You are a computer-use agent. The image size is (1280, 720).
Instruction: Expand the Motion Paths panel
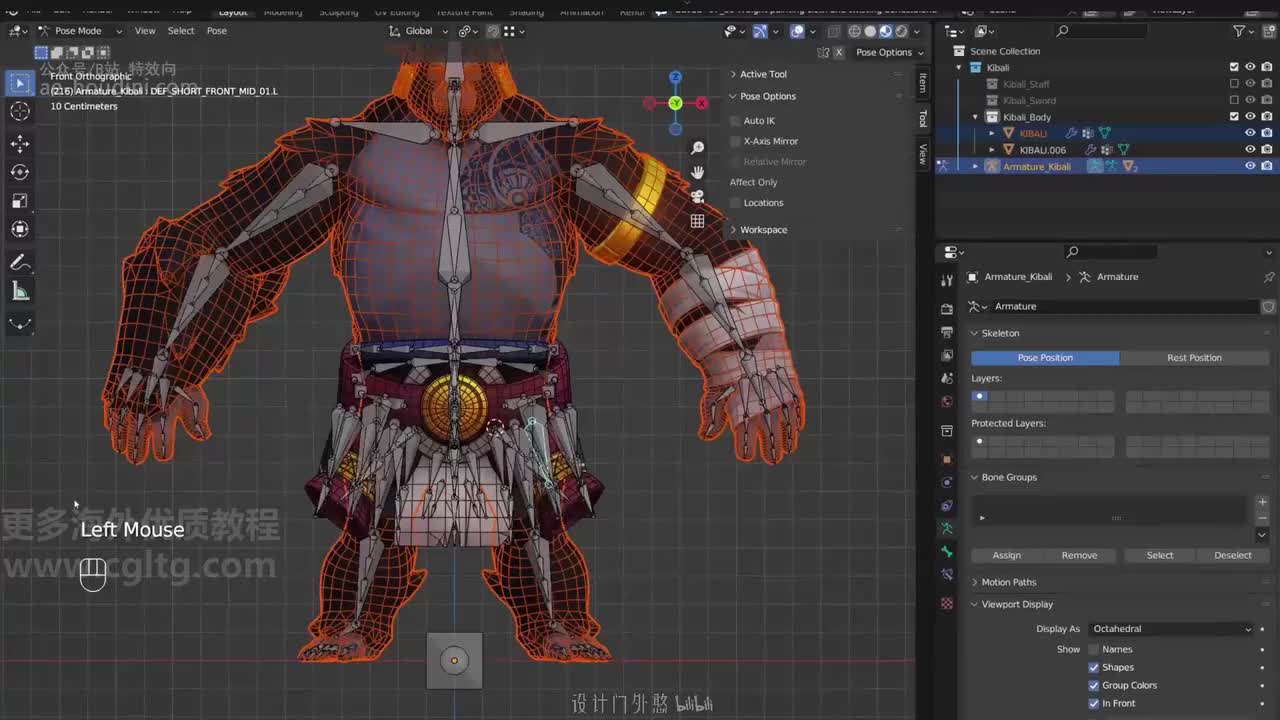pos(1008,582)
